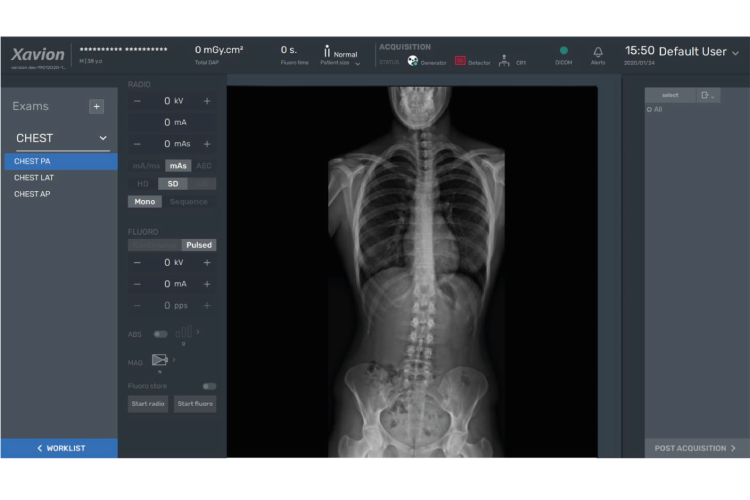Click the green DICOM status indicator
750x500 pixels.
pyautogui.click(x=563, y=50)
